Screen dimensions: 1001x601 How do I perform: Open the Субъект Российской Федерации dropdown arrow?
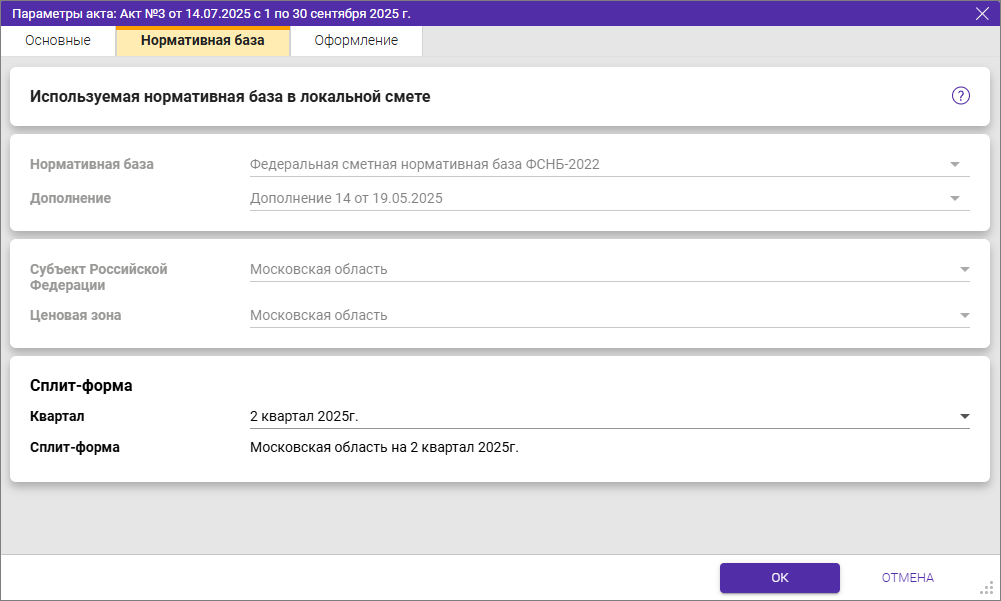tap(964, 269)
